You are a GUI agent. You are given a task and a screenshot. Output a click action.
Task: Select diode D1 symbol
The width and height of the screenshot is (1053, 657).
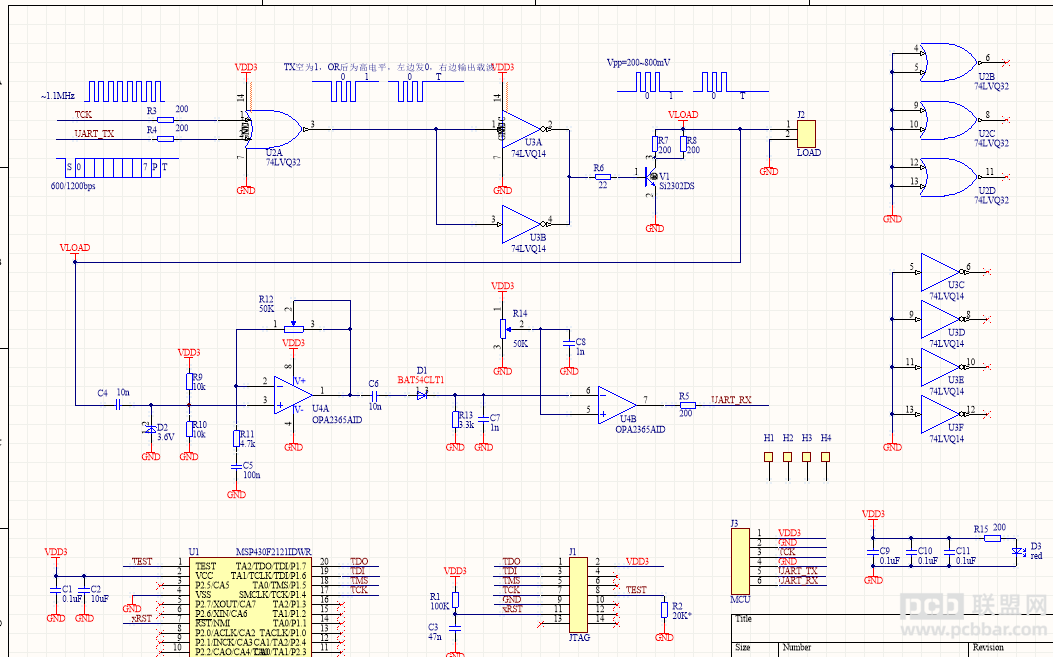[x=422, y=396]
